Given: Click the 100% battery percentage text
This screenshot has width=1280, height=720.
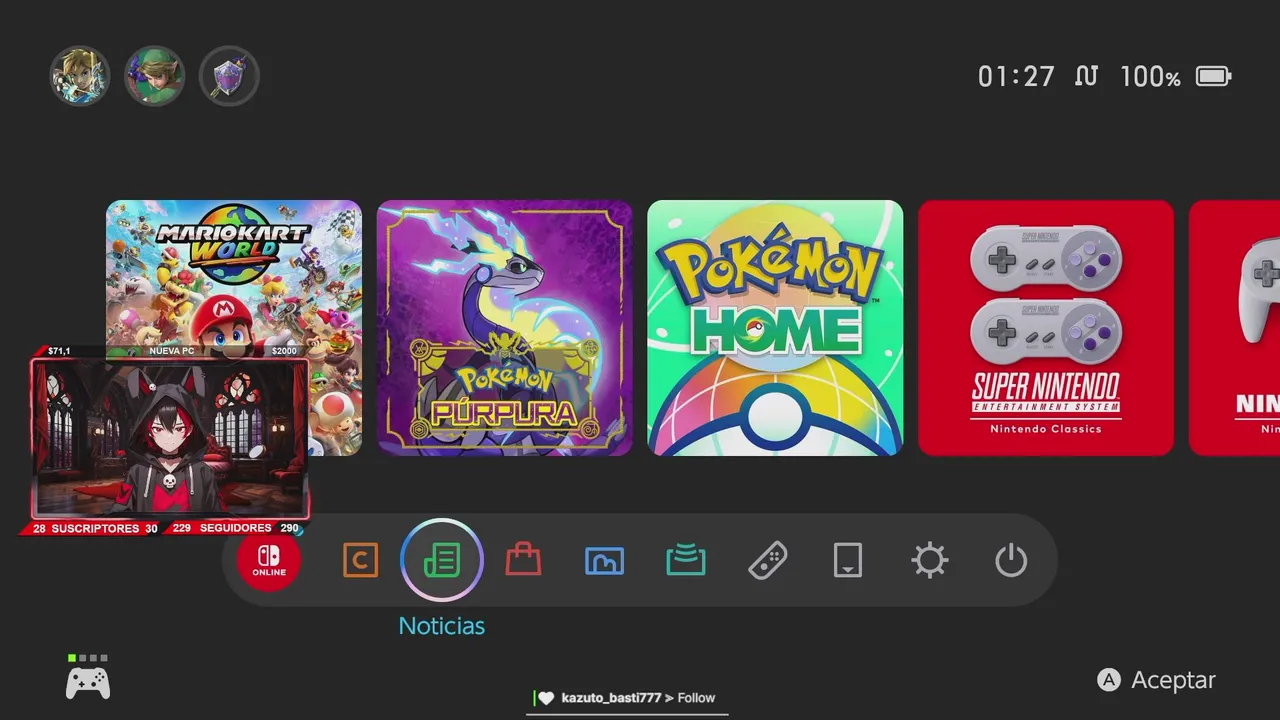Looking at the screenshot, I should coord(1150,77).
